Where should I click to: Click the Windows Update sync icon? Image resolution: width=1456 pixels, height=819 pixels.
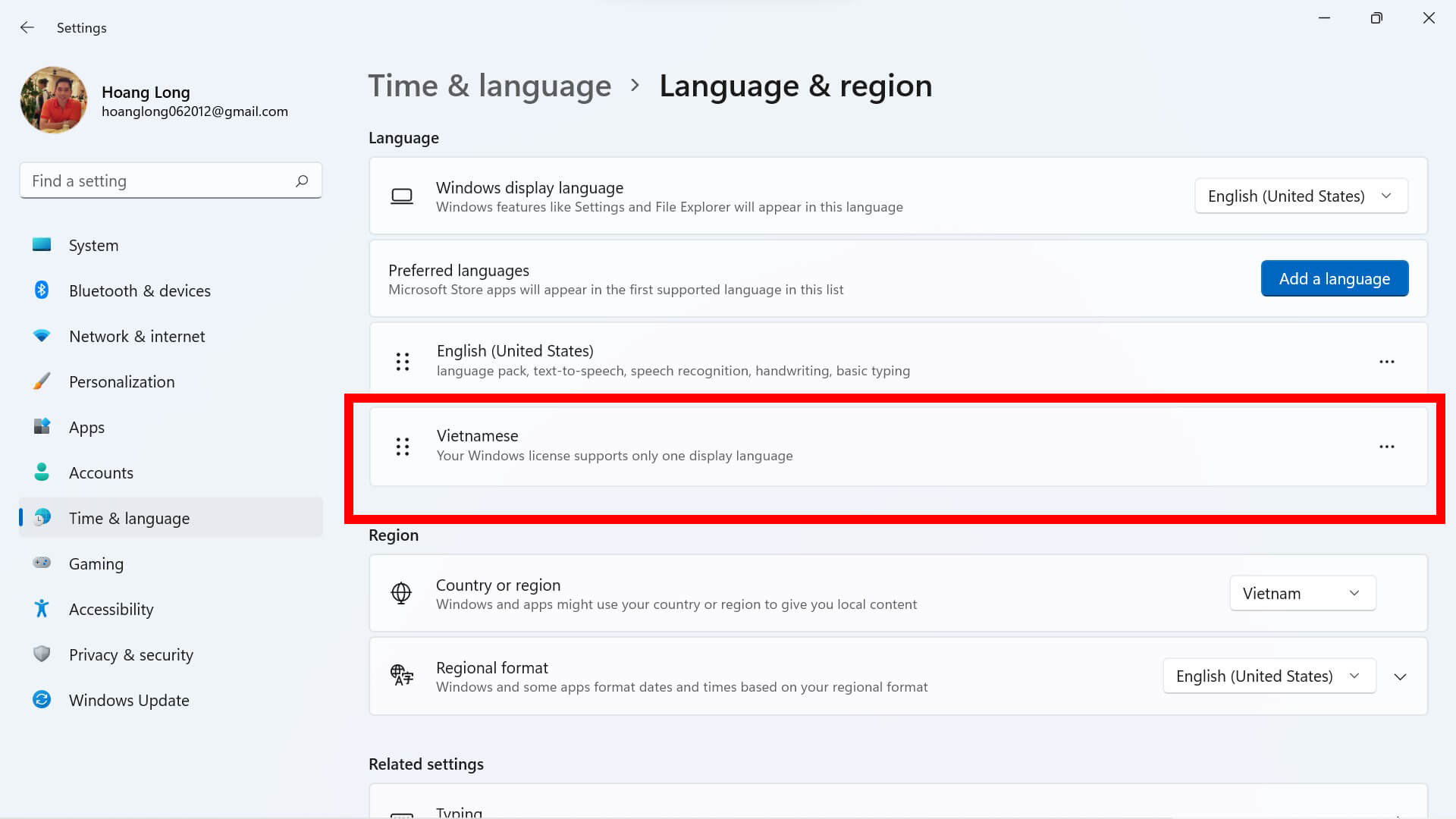(42, 699)
